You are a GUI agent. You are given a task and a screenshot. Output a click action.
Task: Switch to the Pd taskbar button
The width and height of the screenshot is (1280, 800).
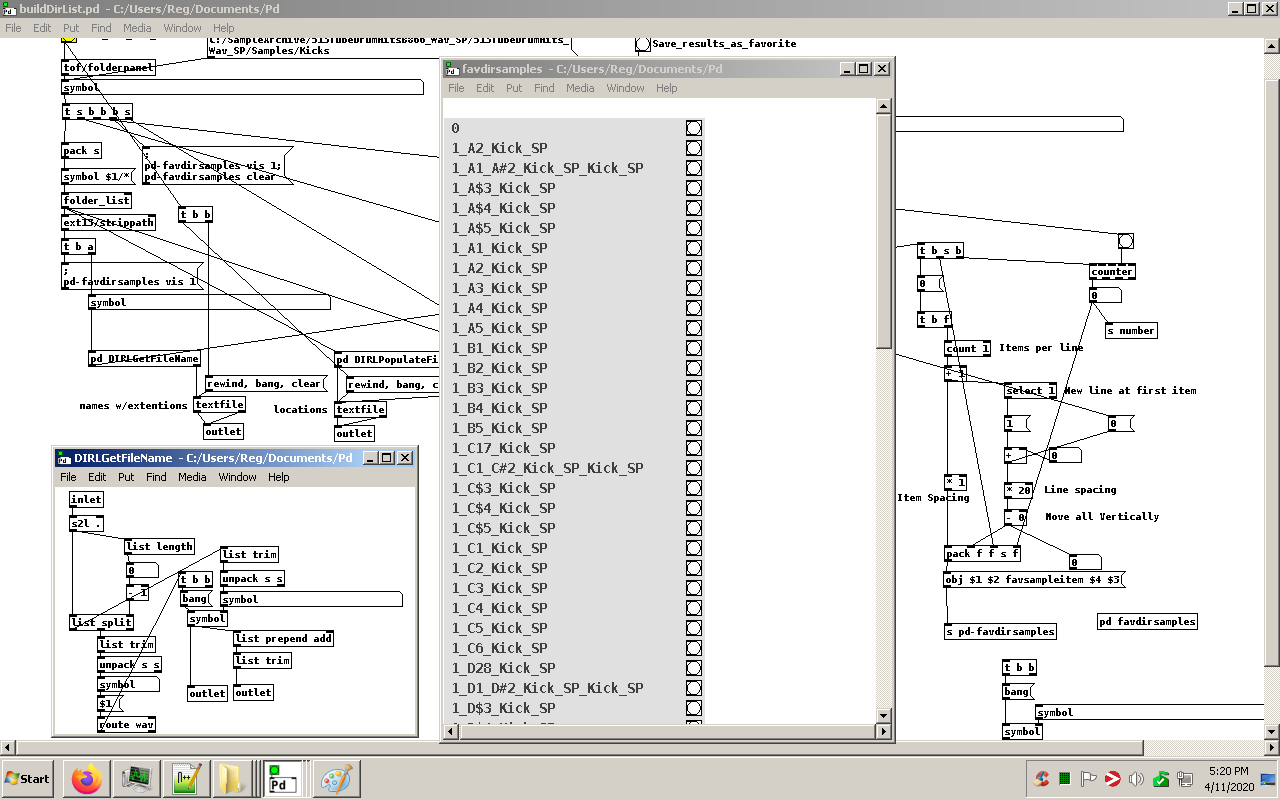point(282,778)
